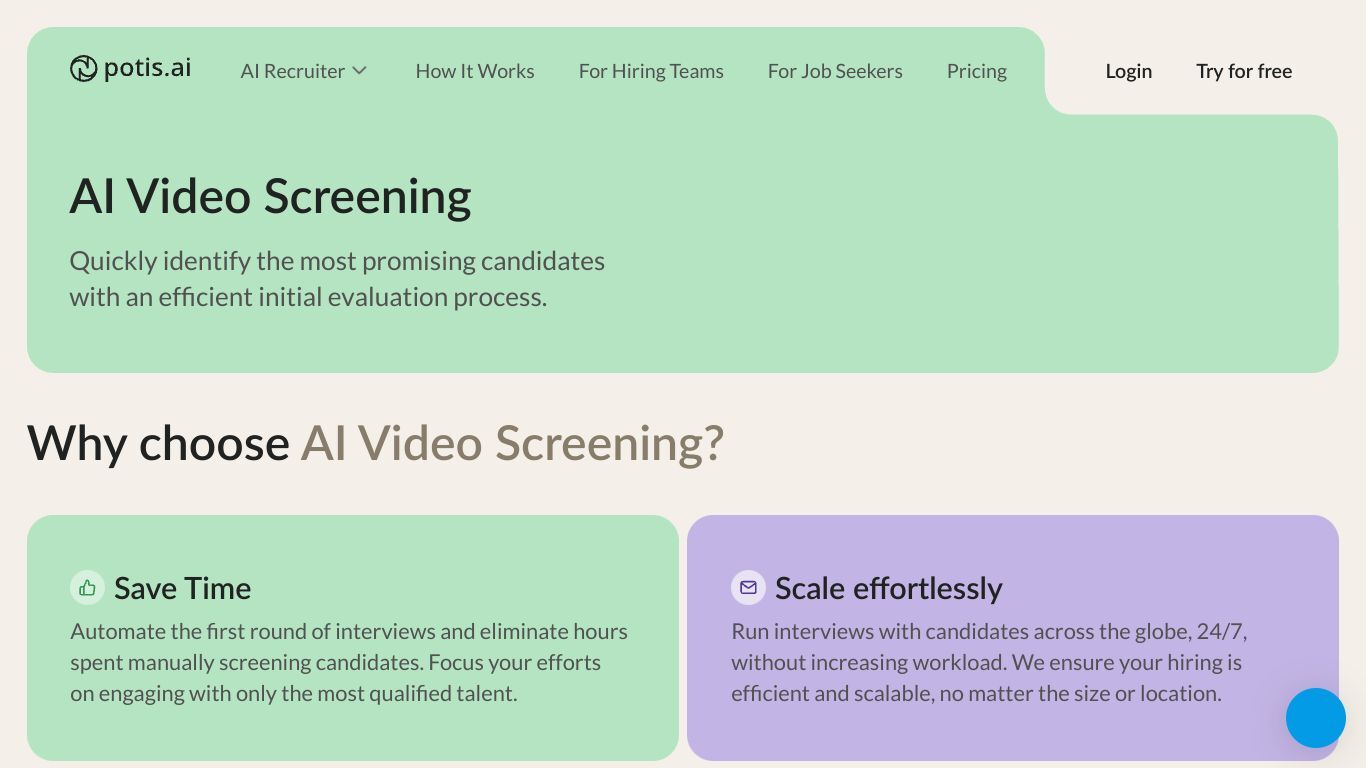Click the Login link
Screen dimensions: 1366x768
(1129, 71)
